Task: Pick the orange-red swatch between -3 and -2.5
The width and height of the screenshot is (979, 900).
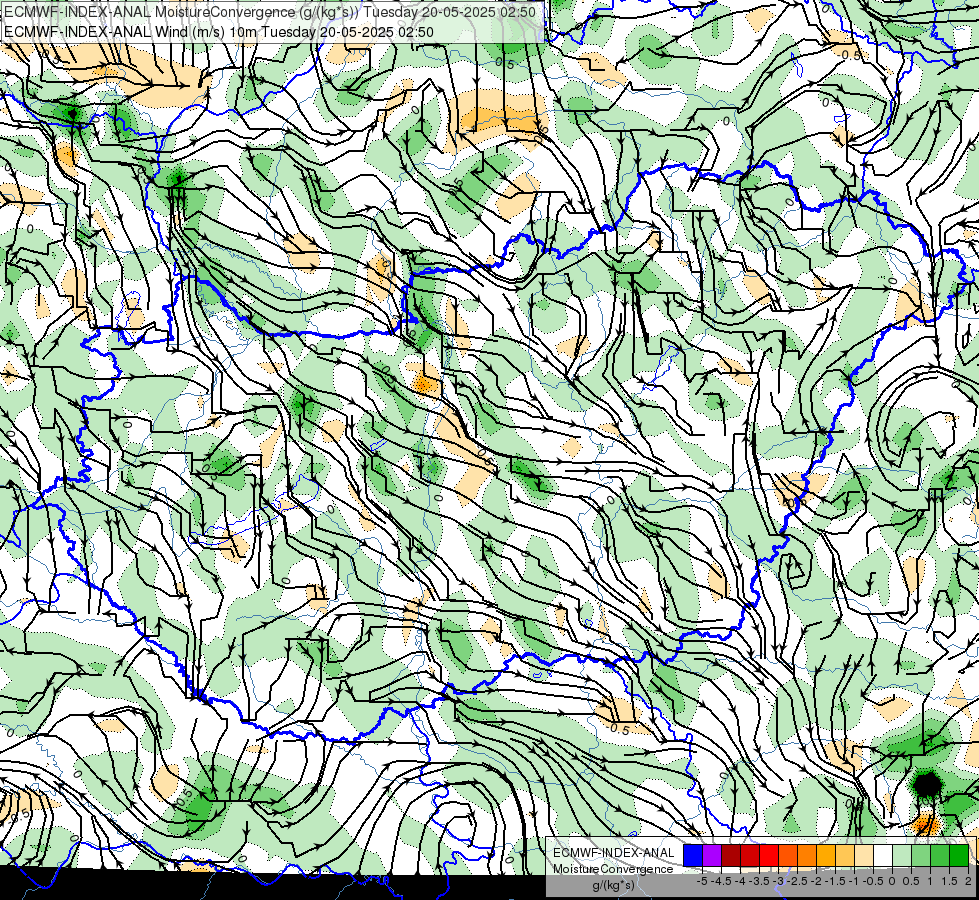Action: coord(788,855)
